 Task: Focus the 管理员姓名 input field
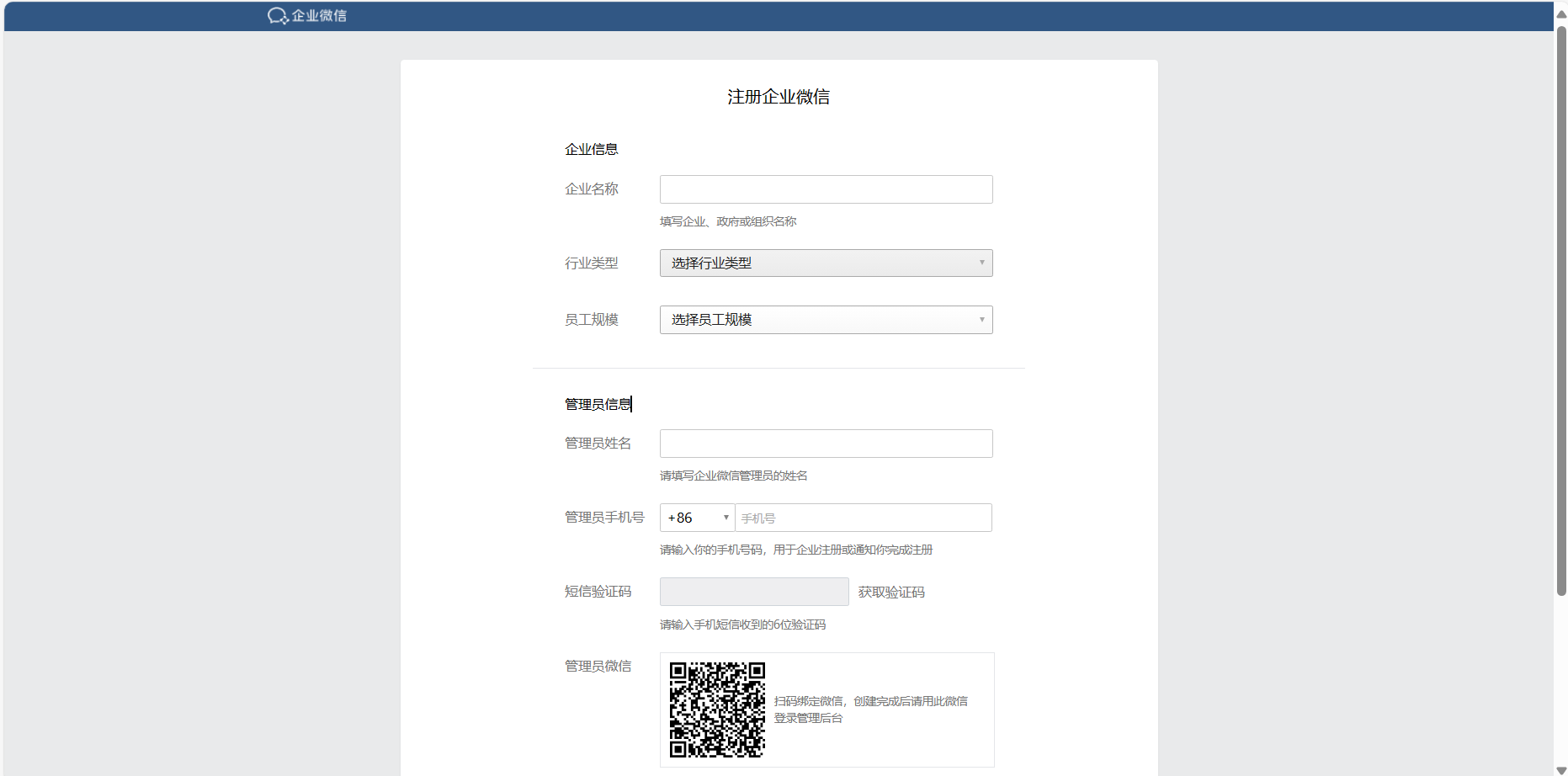coord(826,444)
